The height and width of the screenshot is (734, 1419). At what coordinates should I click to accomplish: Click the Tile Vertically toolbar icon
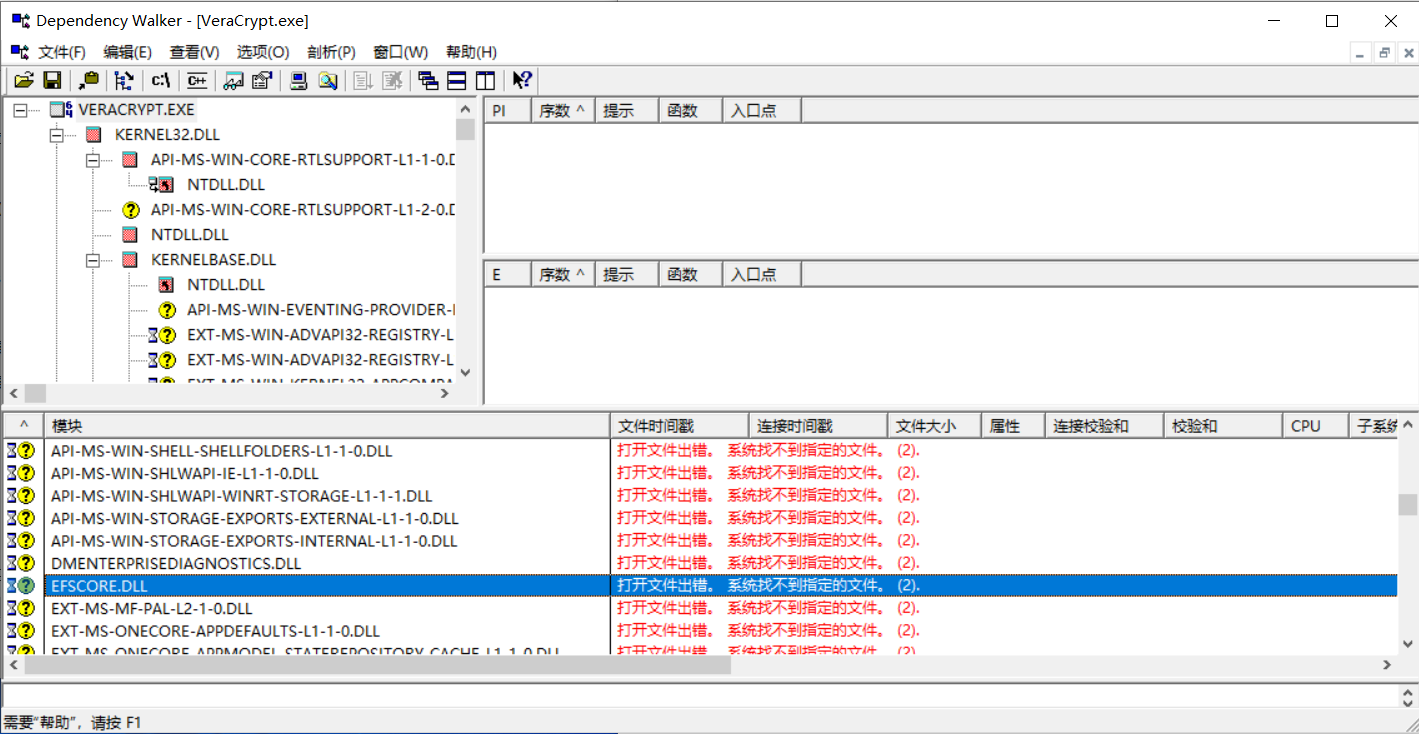(x=486, y=81)
